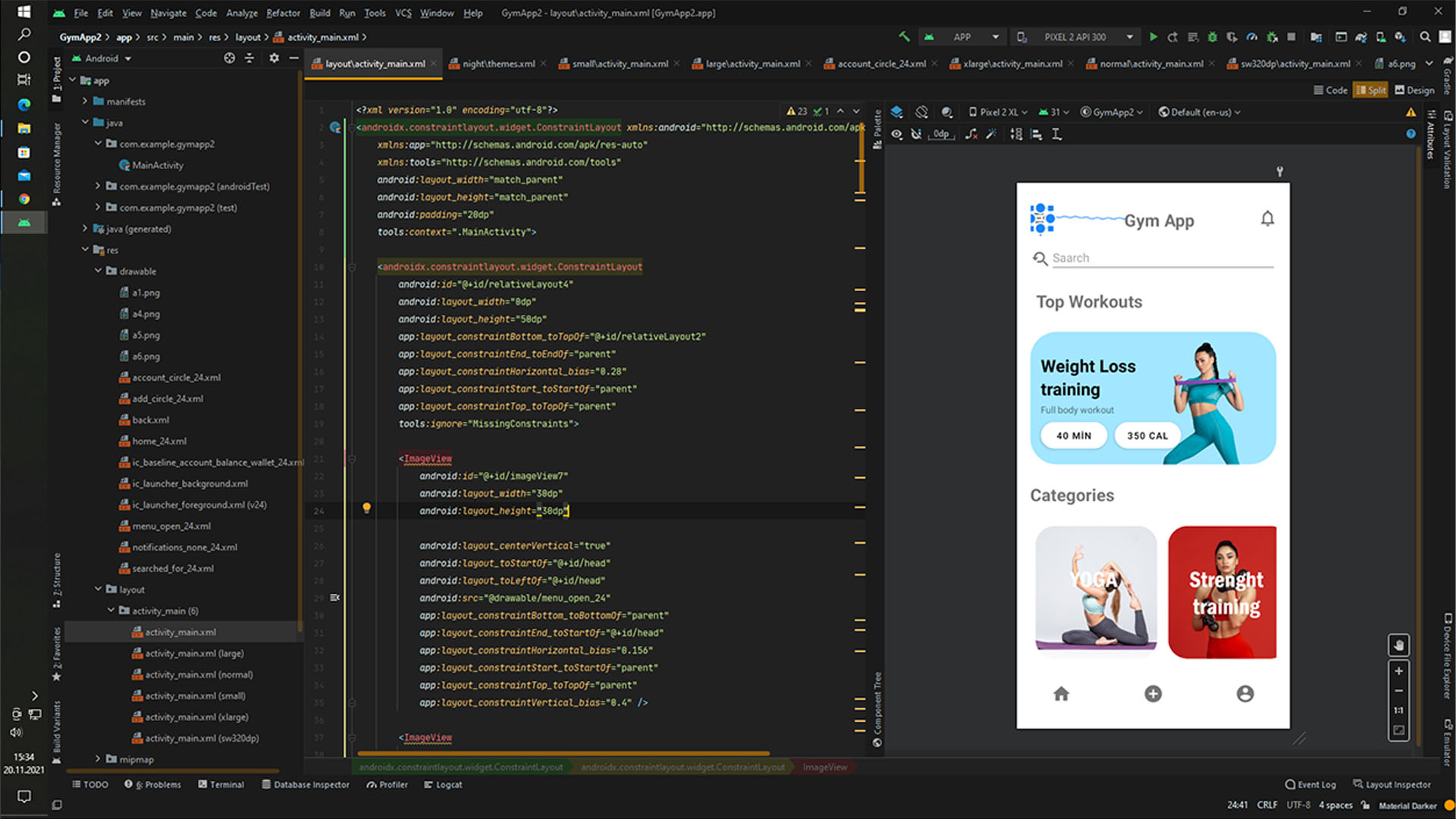Zoom in using the preview plus control

1399,670
